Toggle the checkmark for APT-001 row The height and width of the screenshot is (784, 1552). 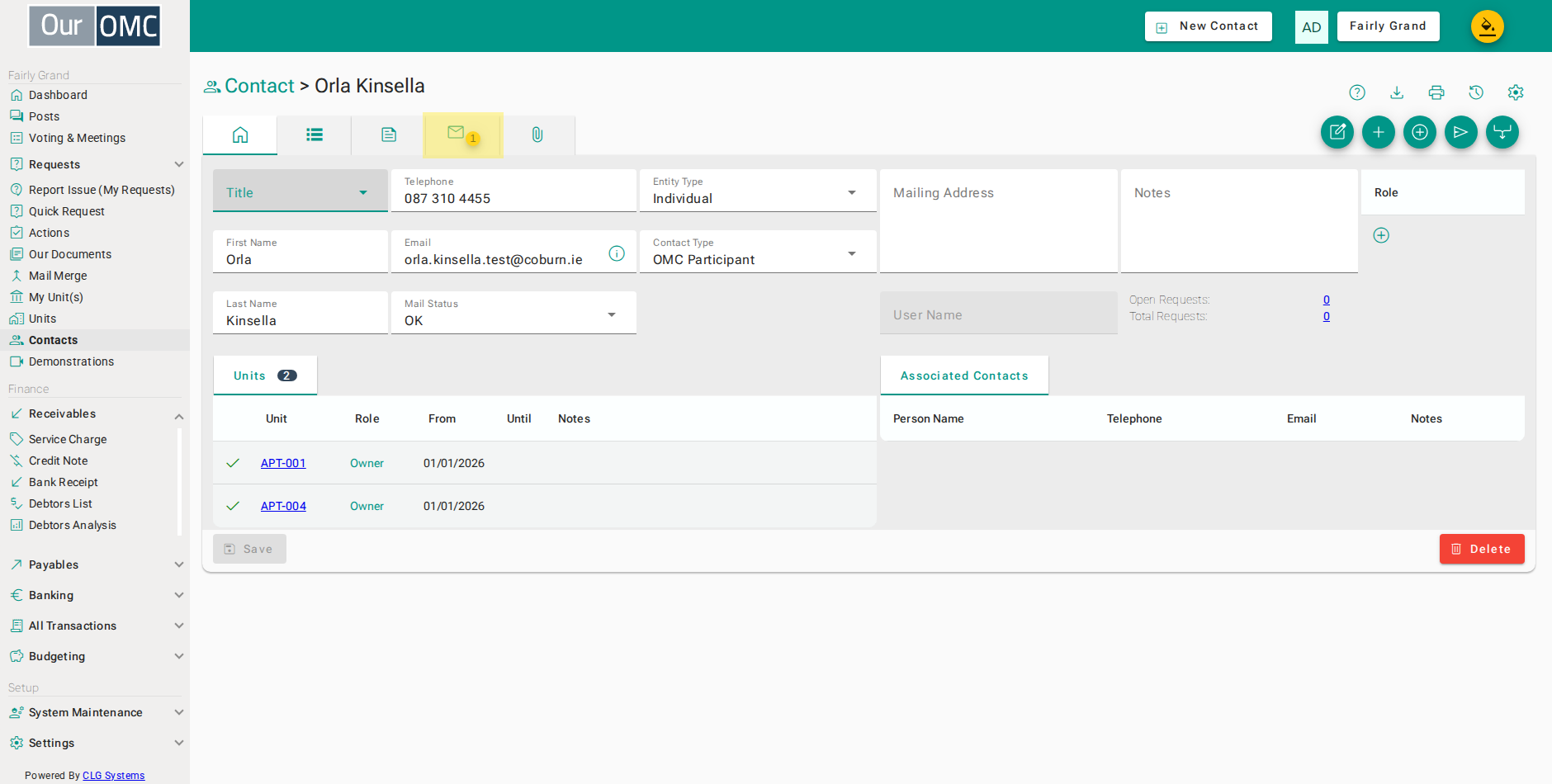(233, 463)
